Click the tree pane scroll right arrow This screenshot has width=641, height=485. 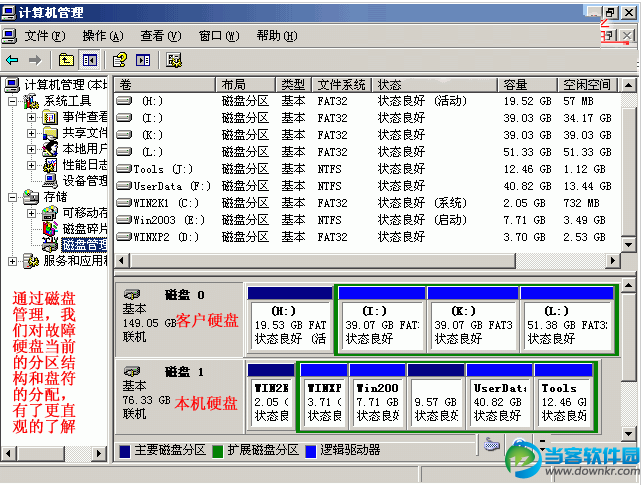98,453
